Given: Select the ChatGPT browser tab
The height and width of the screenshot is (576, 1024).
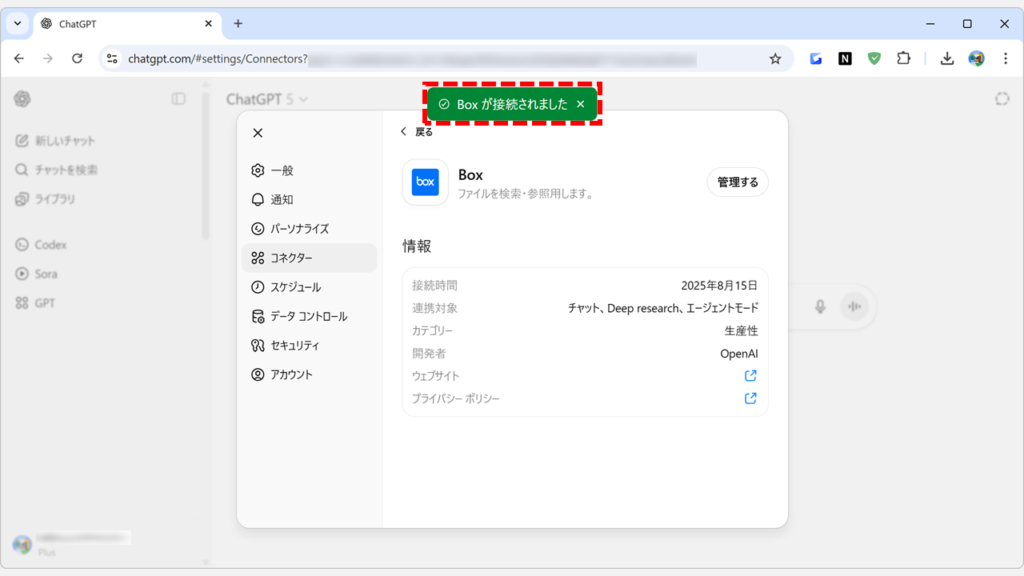Looking at the screenshot, I should point(127,24).
